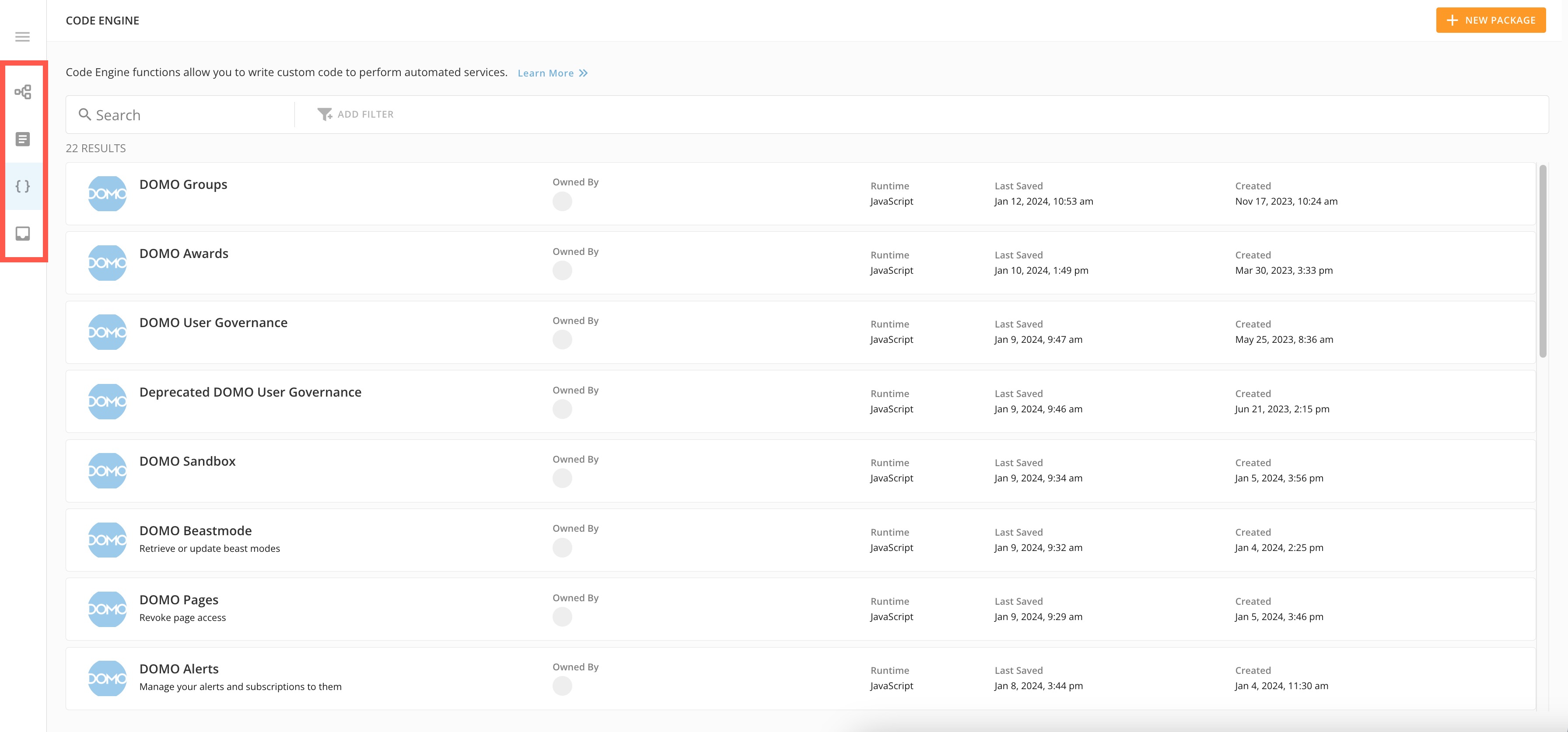Click the DOMO Sandbox package logo
Image resolution: width=1568 pixels, height=732 pixels.
pos(107,471)
